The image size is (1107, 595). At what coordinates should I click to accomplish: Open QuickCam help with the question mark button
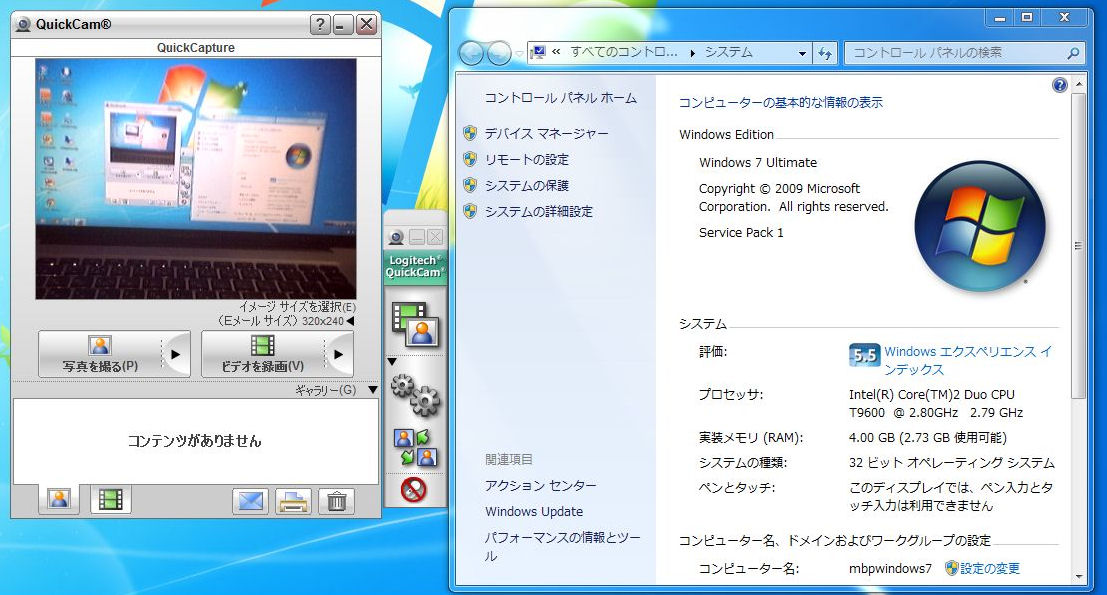320,25
